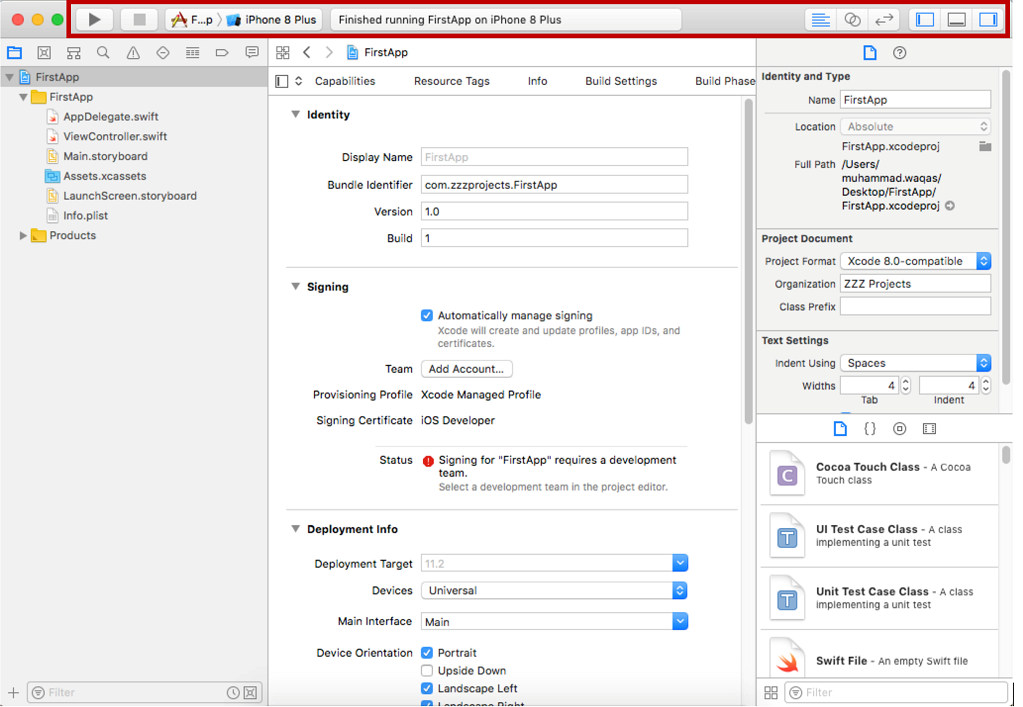This screenshot has width=1023, height=707.
Task: Collapse the FirstApp project root
Action: coord(10,77)
